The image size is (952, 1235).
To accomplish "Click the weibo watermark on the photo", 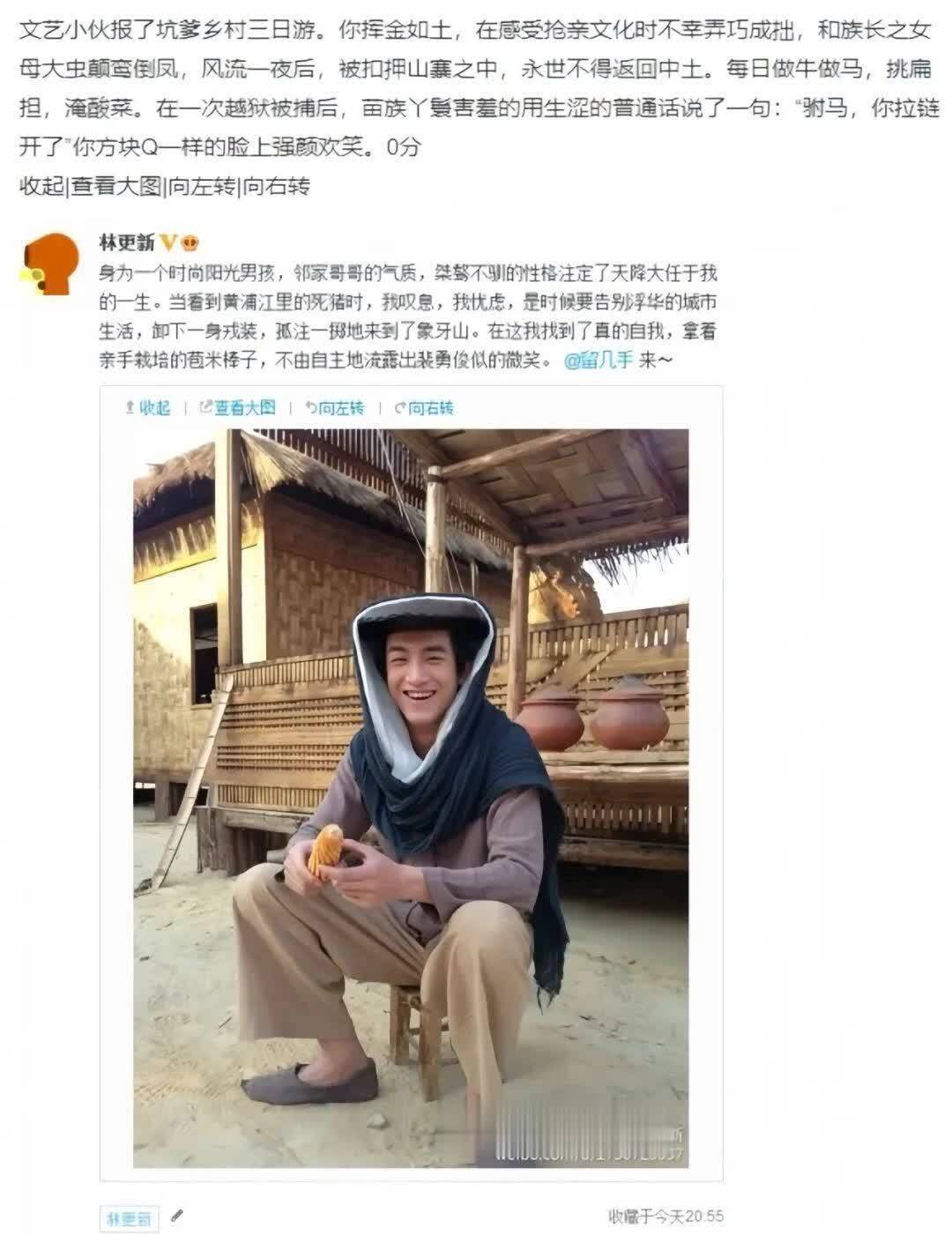I will 590,1143.
